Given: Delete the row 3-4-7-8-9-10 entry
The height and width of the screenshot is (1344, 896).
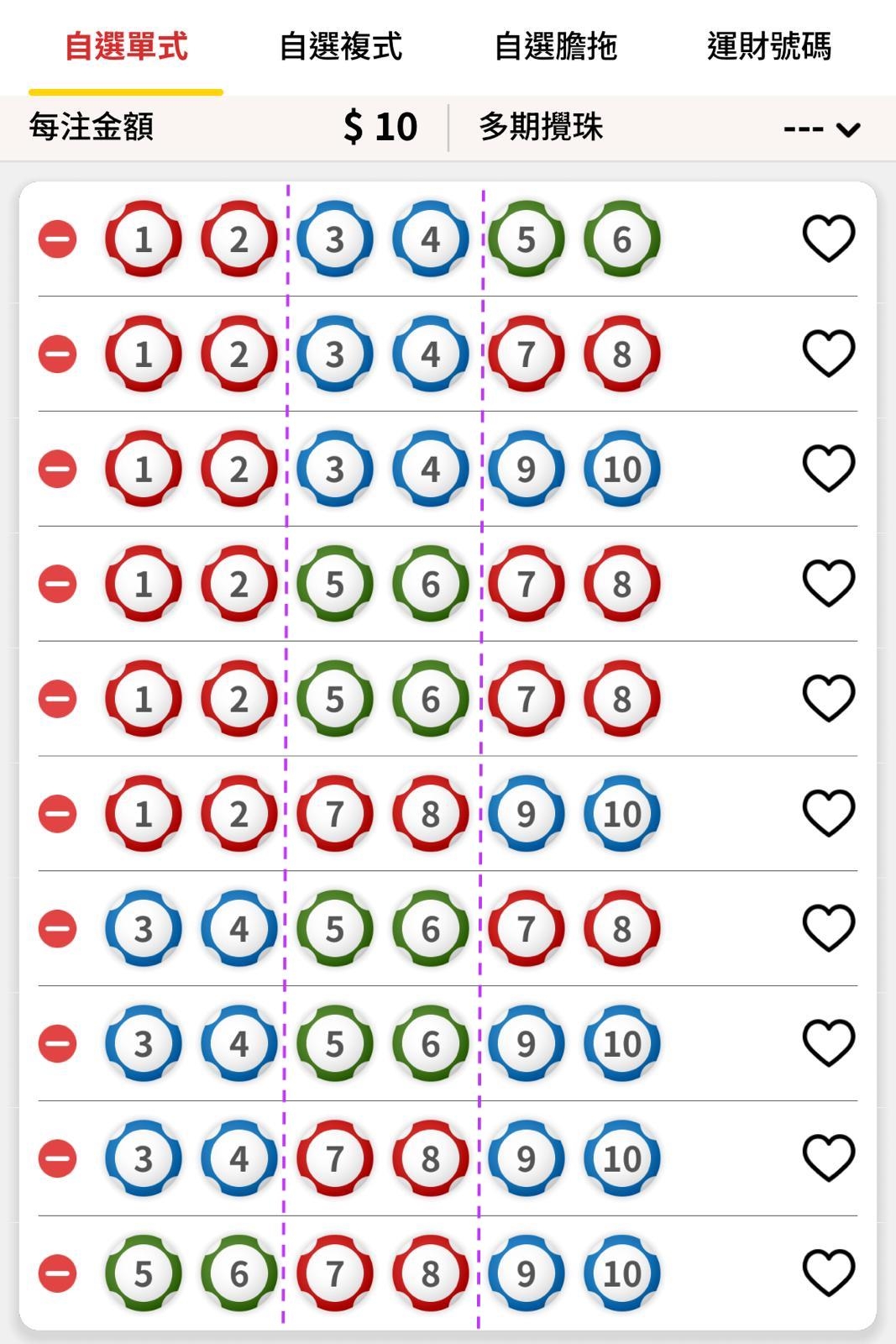Looking at the screenshot, I should pos(58,1158).
